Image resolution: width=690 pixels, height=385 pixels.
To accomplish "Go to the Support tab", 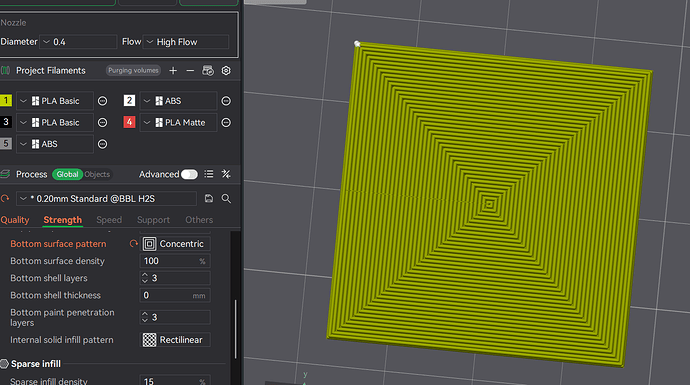I will click(x=153, y=220).
